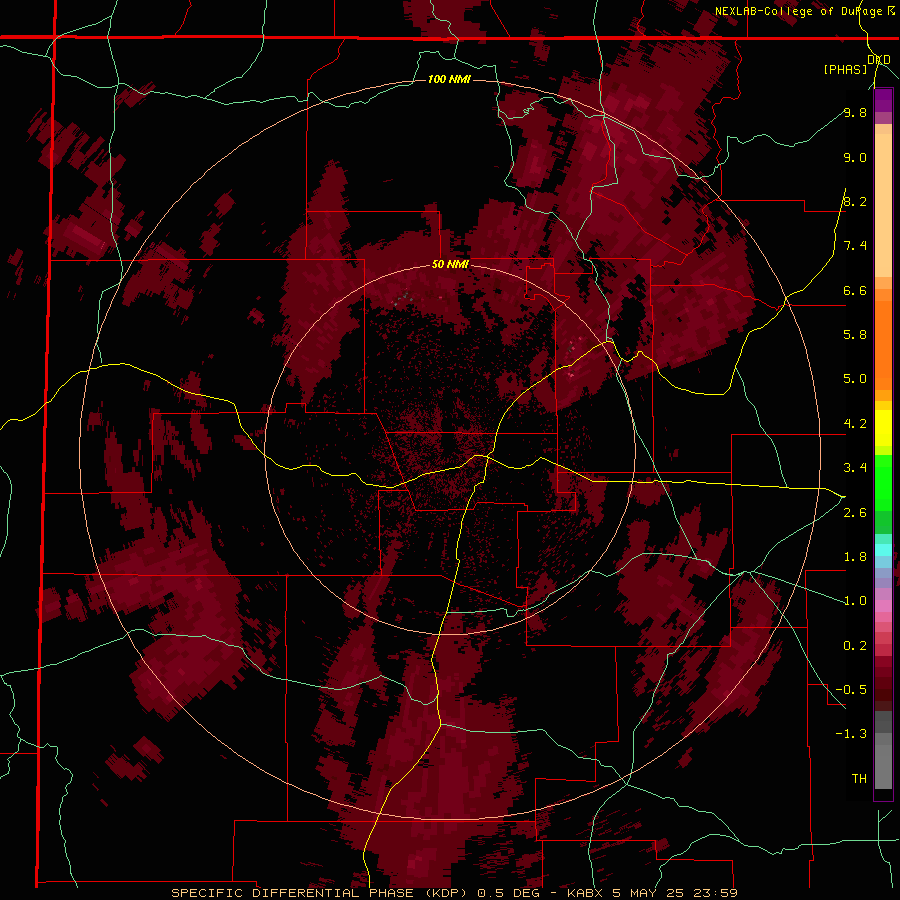Click the 7.4 legend value

(855, 246)
